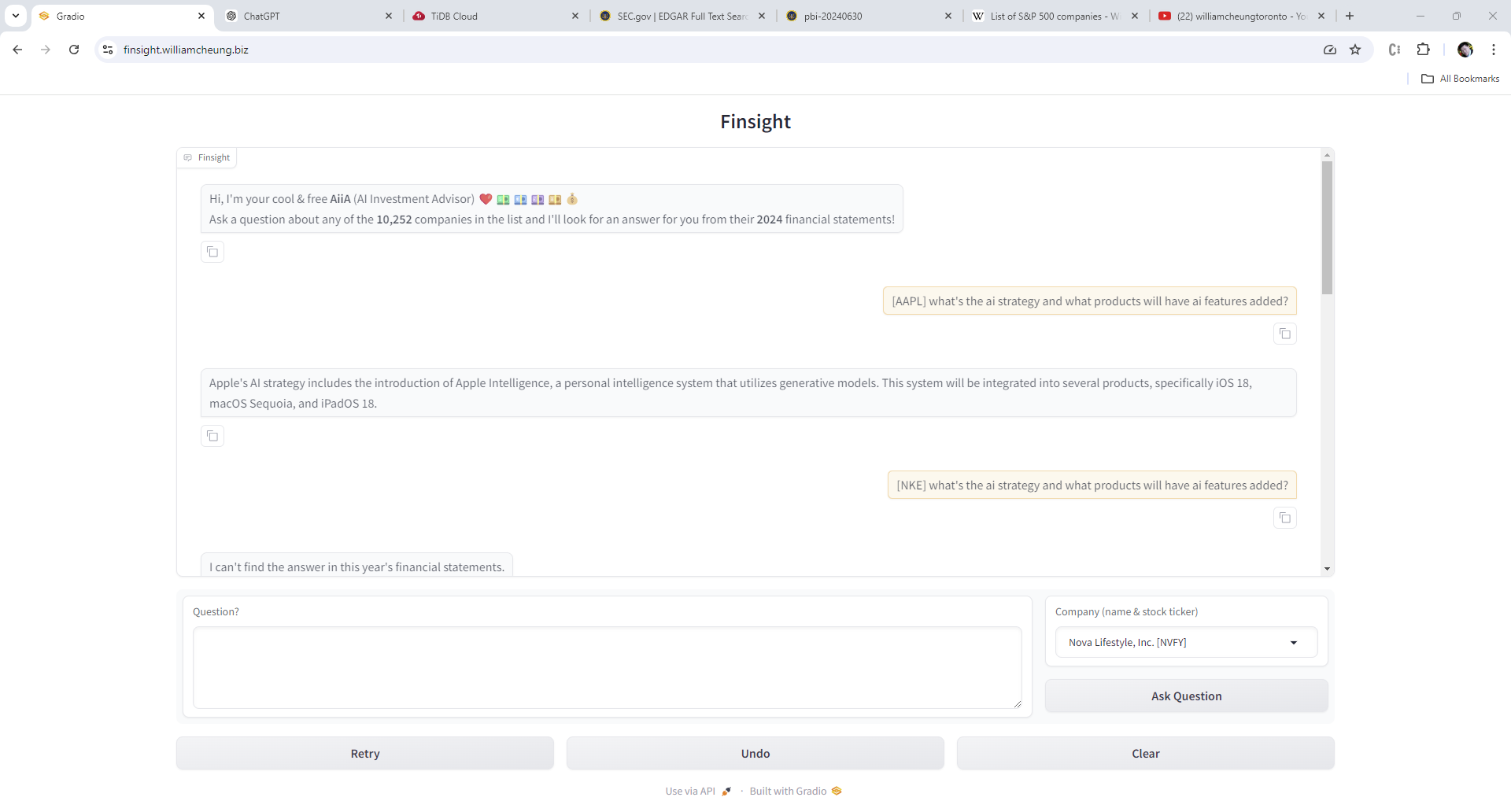Copy the AiiA greeting message
The height and width of the screenshot is (812, 1511).
tap(212, 252)
